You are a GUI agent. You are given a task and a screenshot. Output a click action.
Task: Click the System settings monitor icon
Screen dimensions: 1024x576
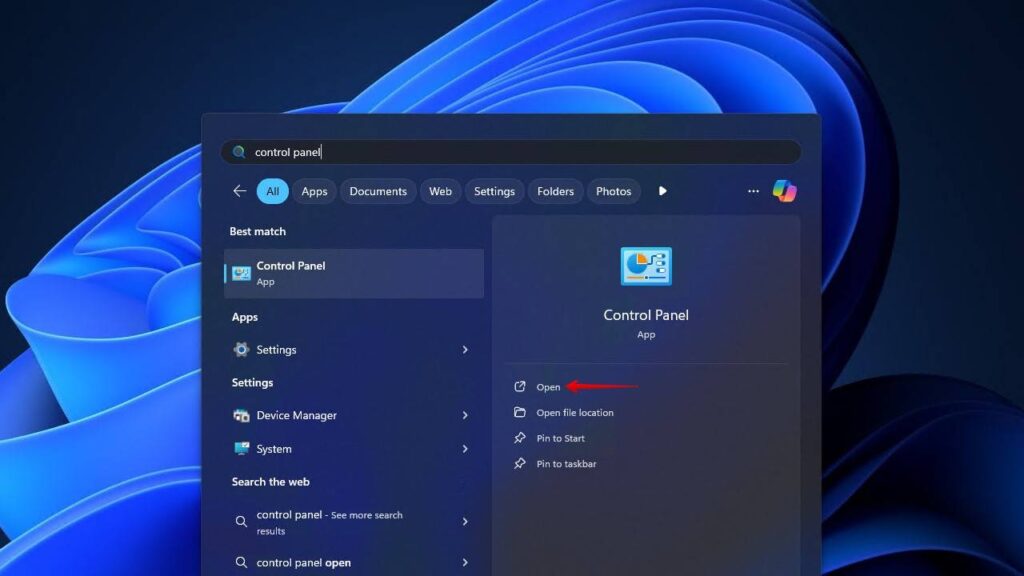pyautogui.click(x=241, y=449)
